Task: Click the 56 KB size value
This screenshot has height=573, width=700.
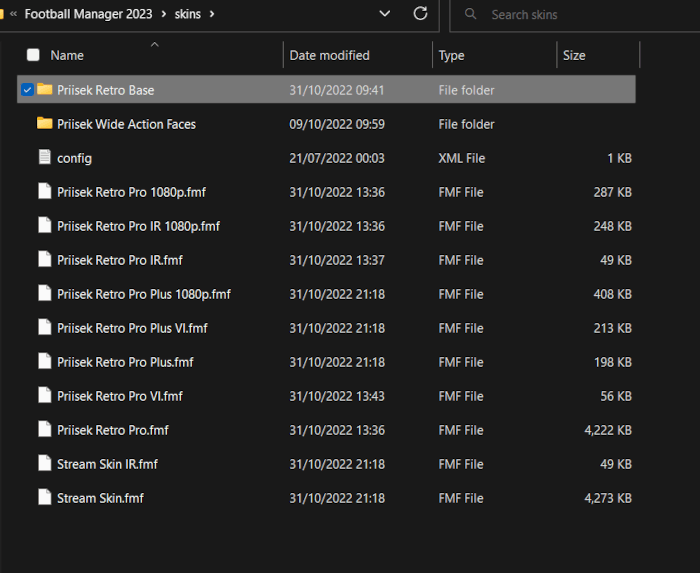Action: click(616, 396)
